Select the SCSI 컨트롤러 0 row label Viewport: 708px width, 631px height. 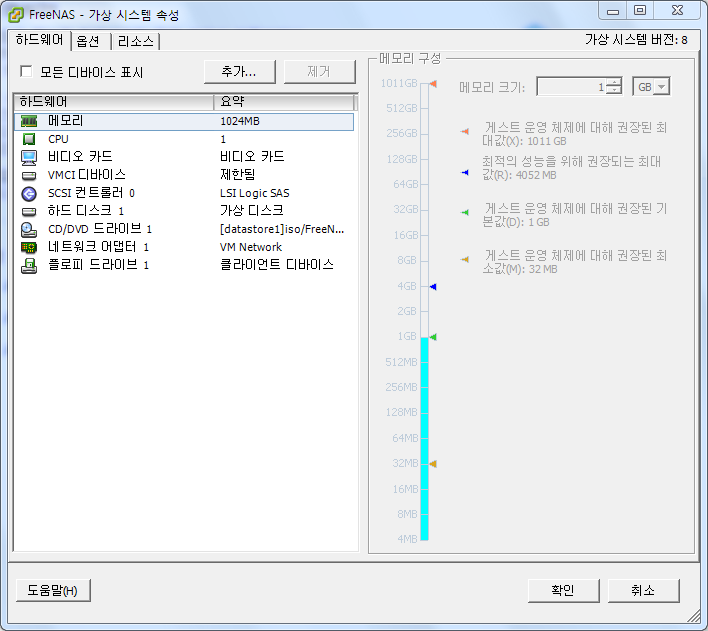pyautogui.click(x=91, y=193)
